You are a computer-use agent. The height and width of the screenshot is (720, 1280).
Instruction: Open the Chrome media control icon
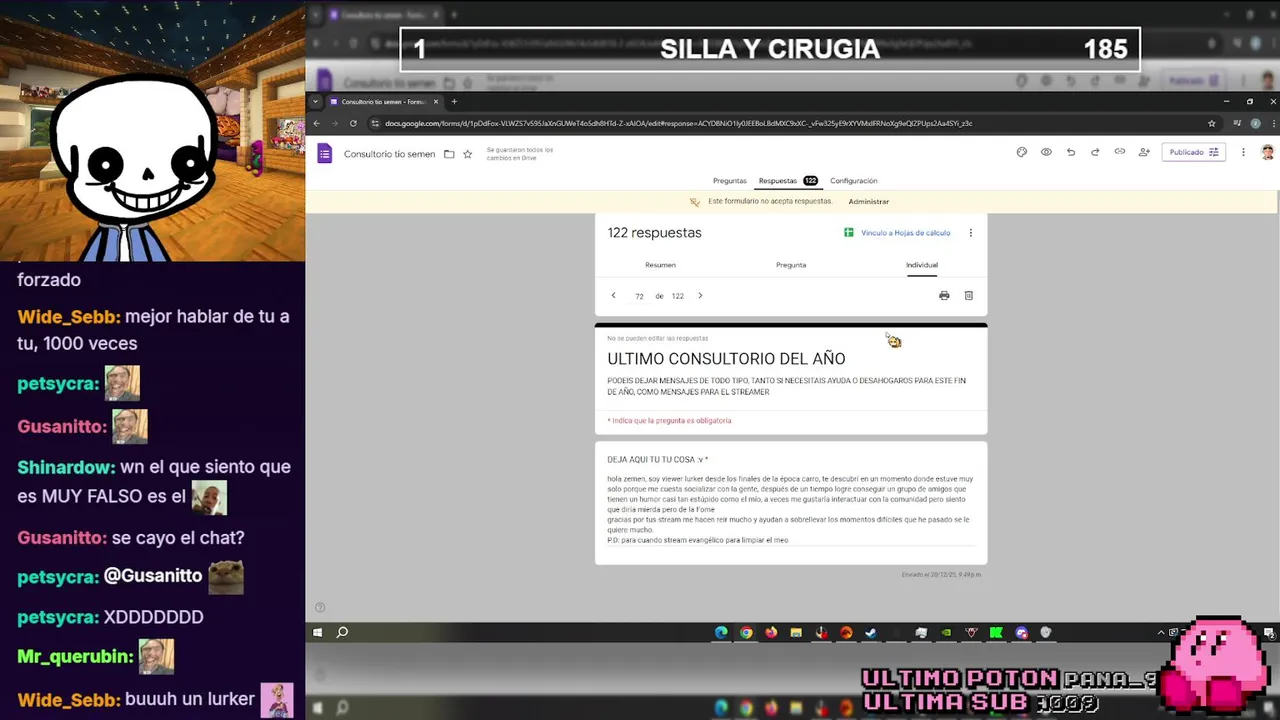point(1238,123)
